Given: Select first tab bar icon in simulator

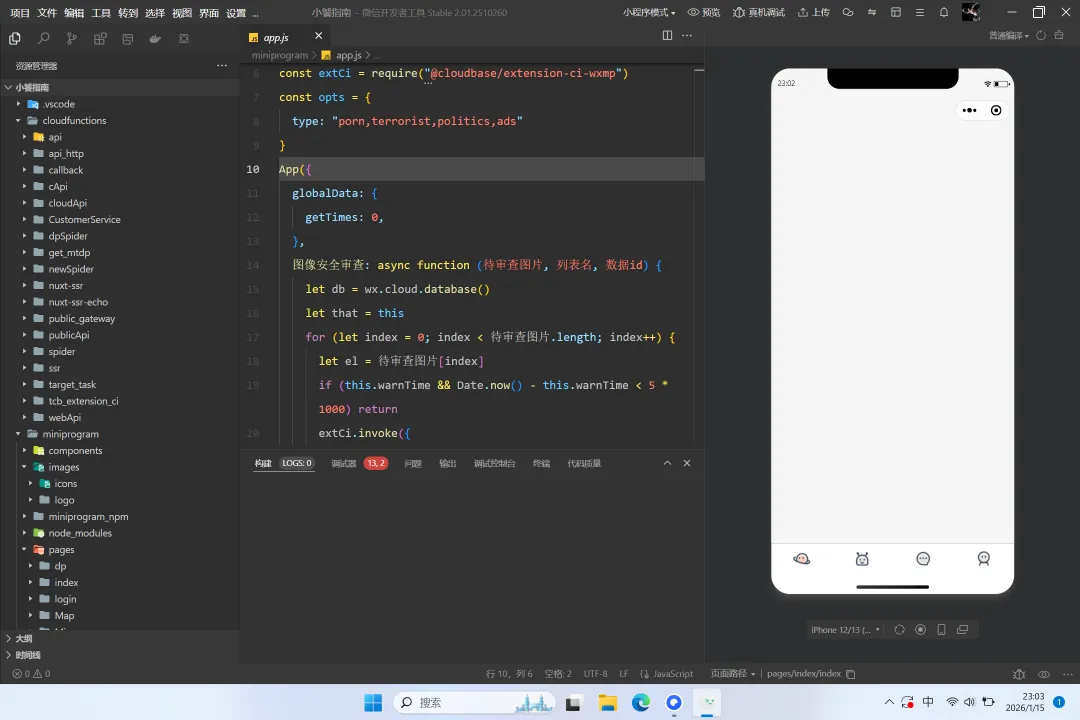Looking at the screenshot, I should pos(802,559).
